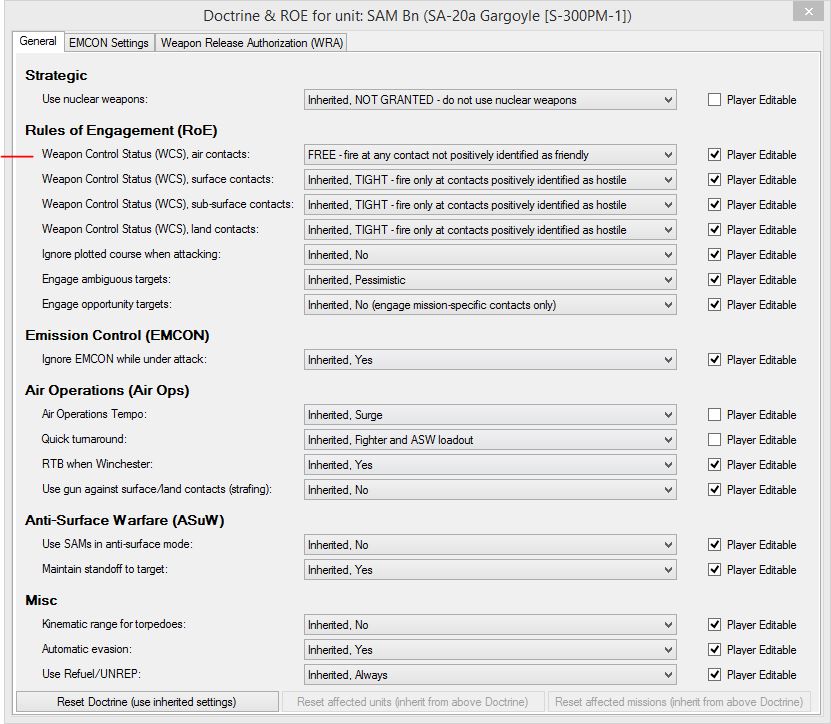Open Engage opportunity targets dropdown
The height and width of the screenshot is (724, 831).
point(490,305)
